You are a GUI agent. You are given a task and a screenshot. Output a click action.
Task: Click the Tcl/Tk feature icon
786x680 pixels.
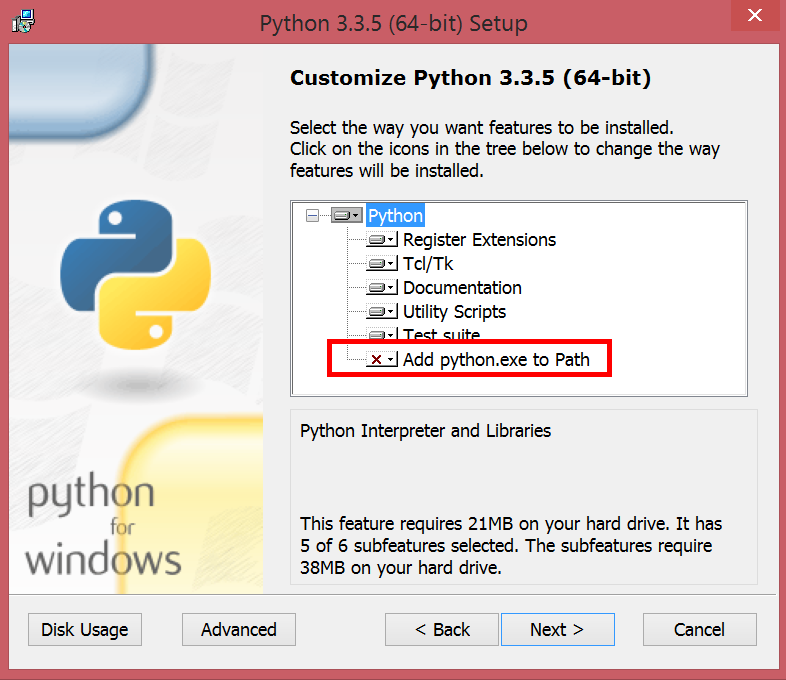click(381, 264)
